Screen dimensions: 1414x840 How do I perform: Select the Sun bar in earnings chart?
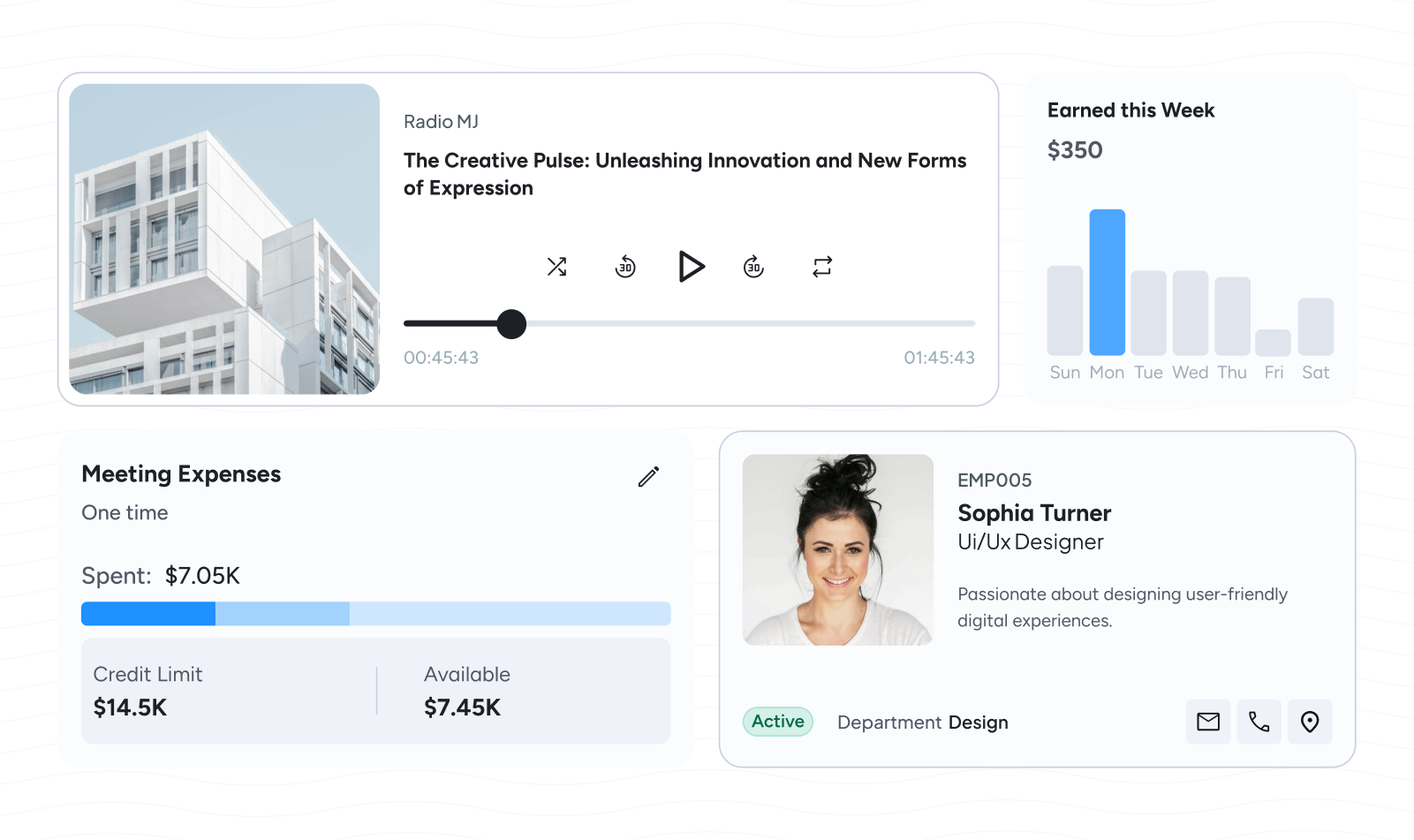pos(1064,311)
